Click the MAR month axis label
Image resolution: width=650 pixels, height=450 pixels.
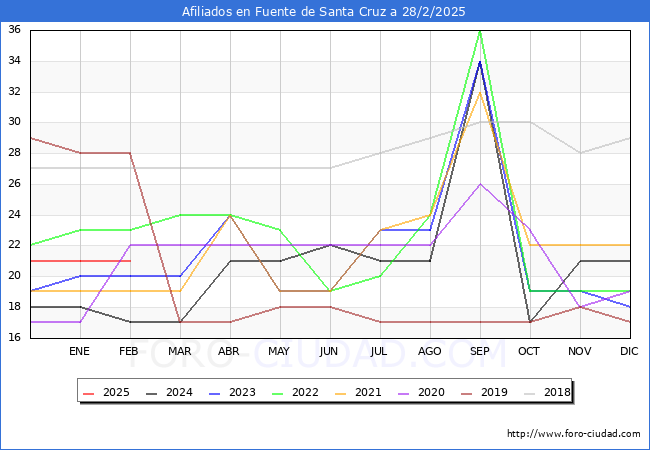point(179,351)
